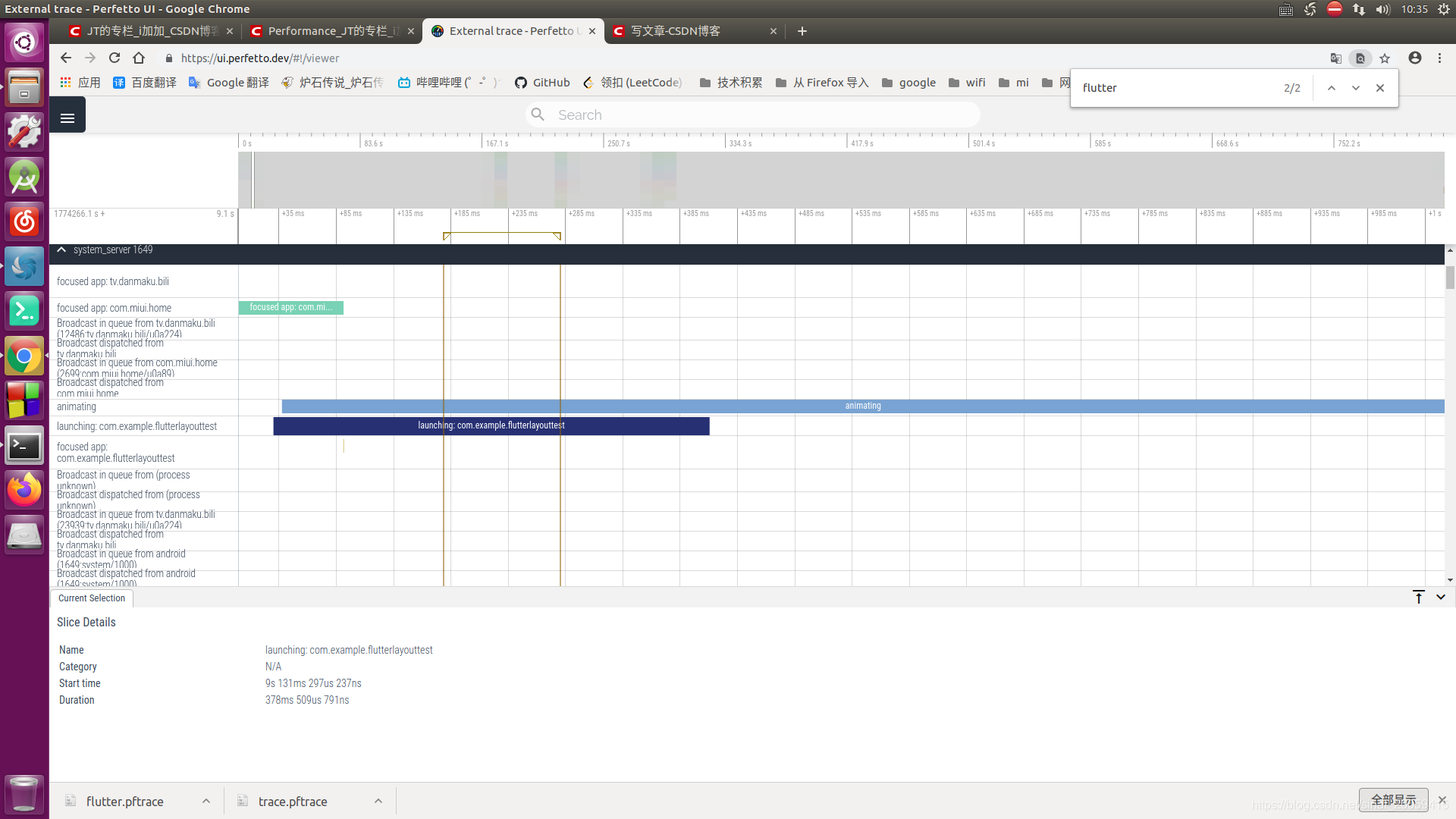1456x819 pixels.
Task: Open flutter.pftrace download options chevron
Action: pos(206,802)
